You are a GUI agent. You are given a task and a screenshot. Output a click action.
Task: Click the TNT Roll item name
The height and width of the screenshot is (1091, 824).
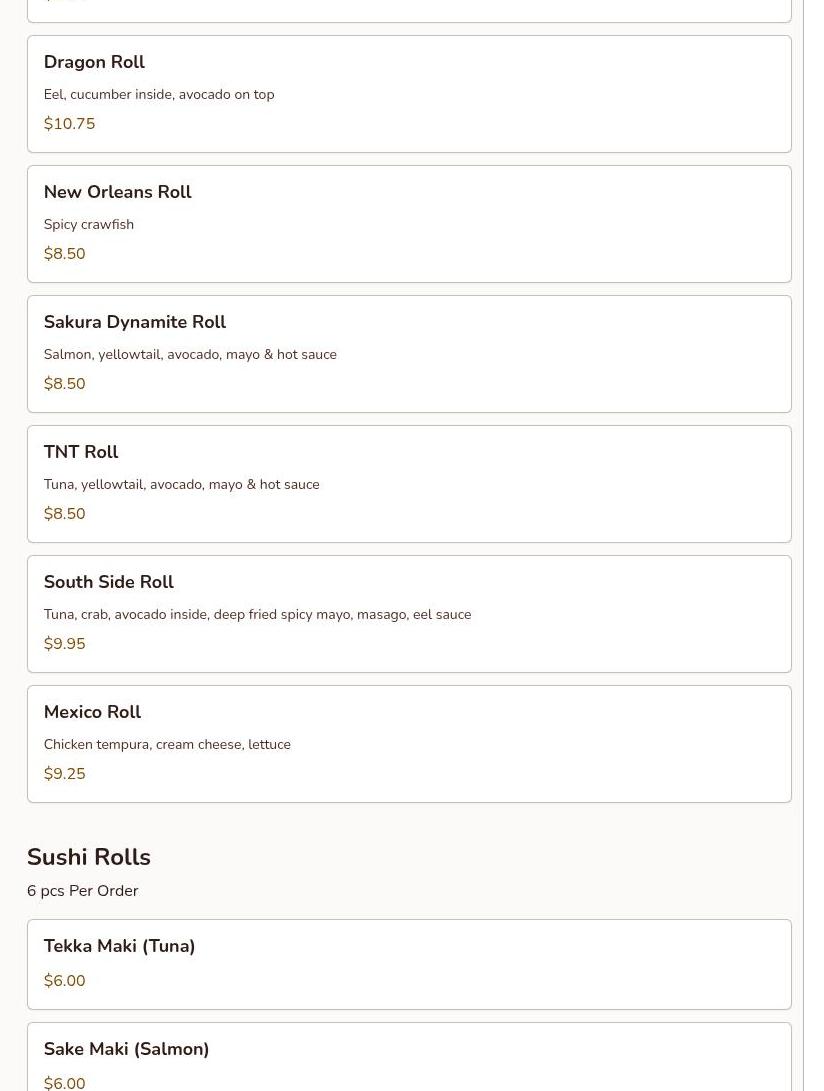coord(81,452)
